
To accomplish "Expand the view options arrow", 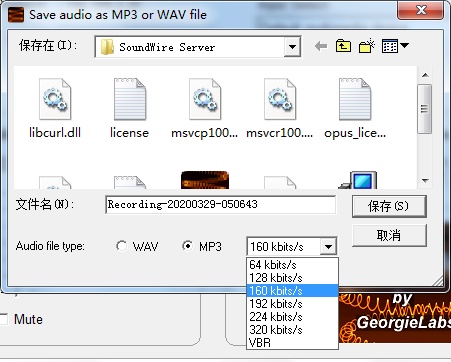I will click(x=404, y=45).
